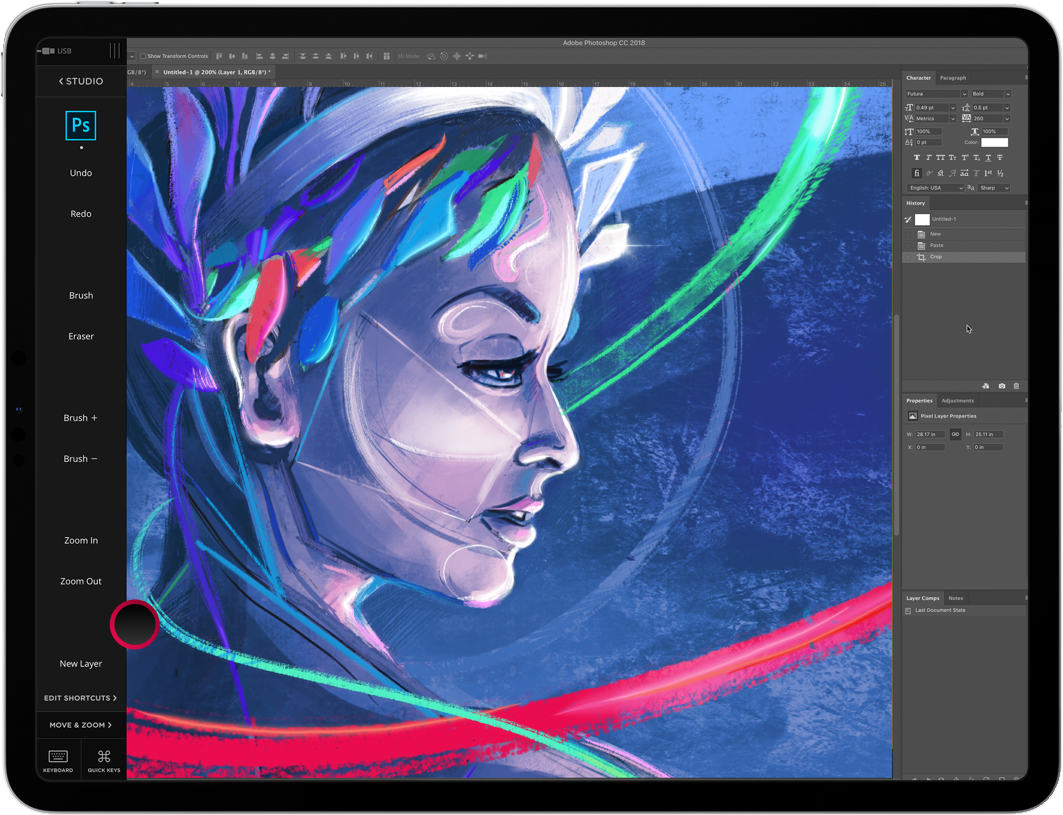This screenshot has width=1063, height=815.
Task: Open anti-aliasing Sharp dropdown
Action: [994, 188]
